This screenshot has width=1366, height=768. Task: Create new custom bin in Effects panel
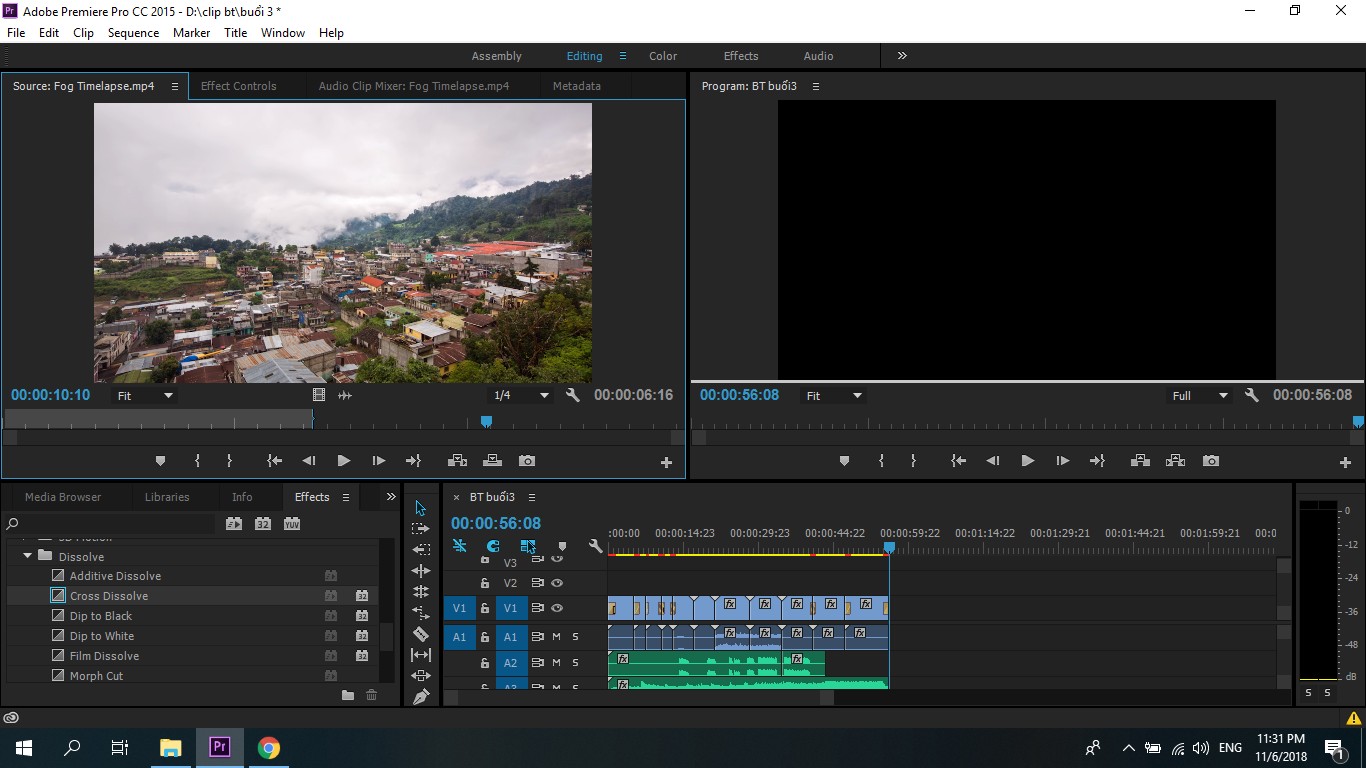(x=348, y=695)
